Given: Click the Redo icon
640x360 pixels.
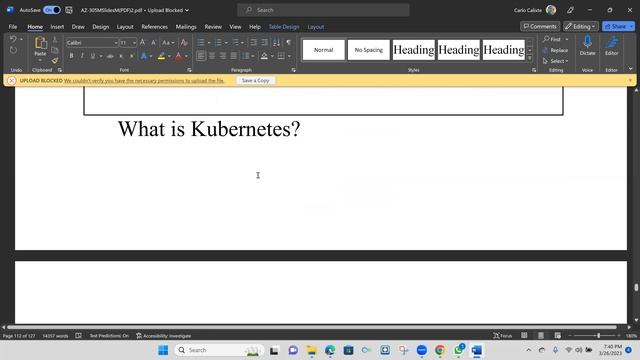Looking at the screenshot, I should tap(13, 50).
